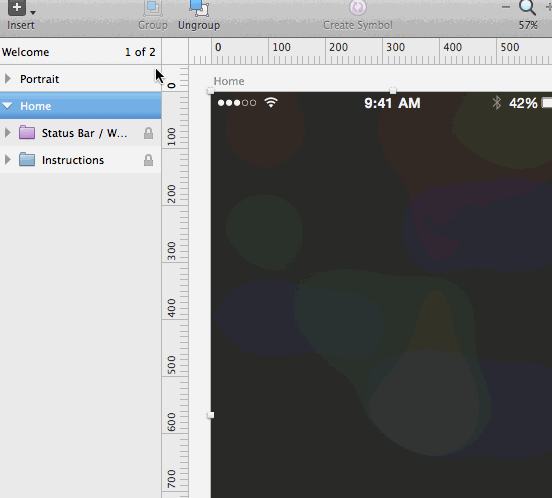Image resolution: width=552 pixels, height=498 pixels.
Task: Select the Portrait layer row
Action: pos(81,79)
